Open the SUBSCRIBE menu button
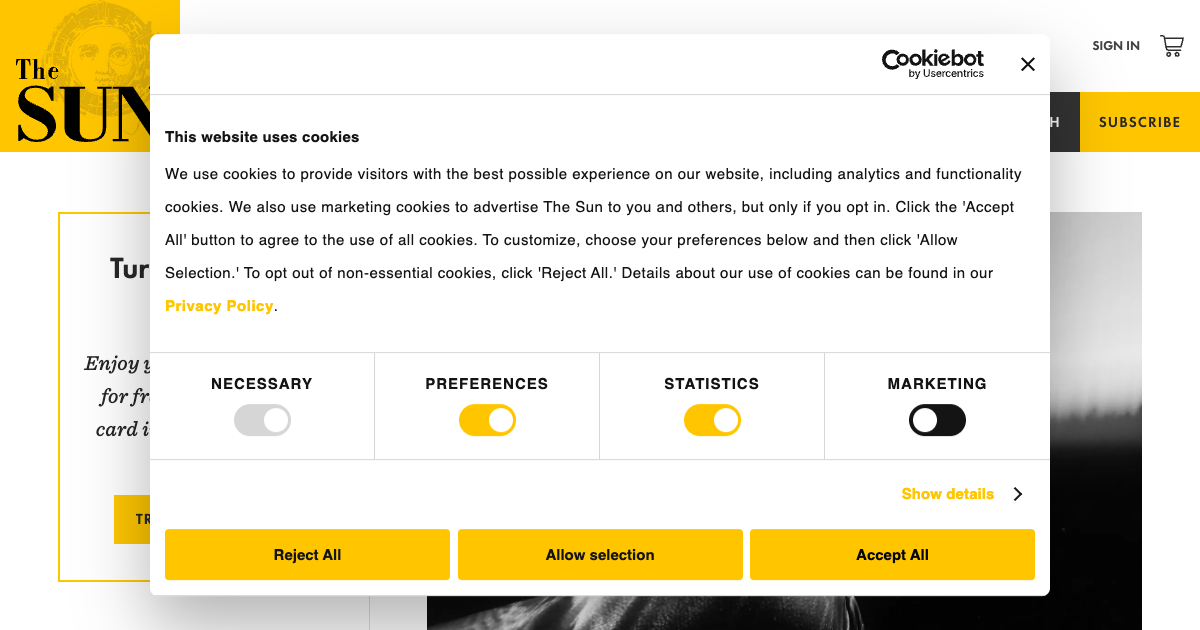The image size is (1200, 630). click(x=1139, y=122)
